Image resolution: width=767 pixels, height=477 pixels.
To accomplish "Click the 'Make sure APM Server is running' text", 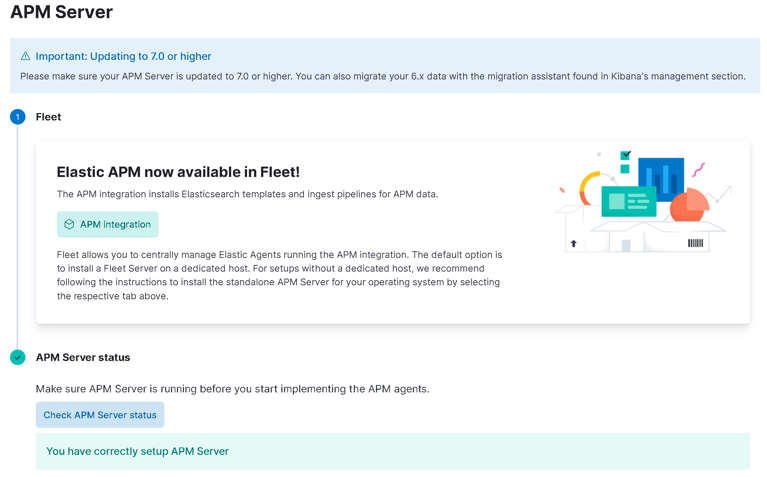I will (x=232, y=389).
